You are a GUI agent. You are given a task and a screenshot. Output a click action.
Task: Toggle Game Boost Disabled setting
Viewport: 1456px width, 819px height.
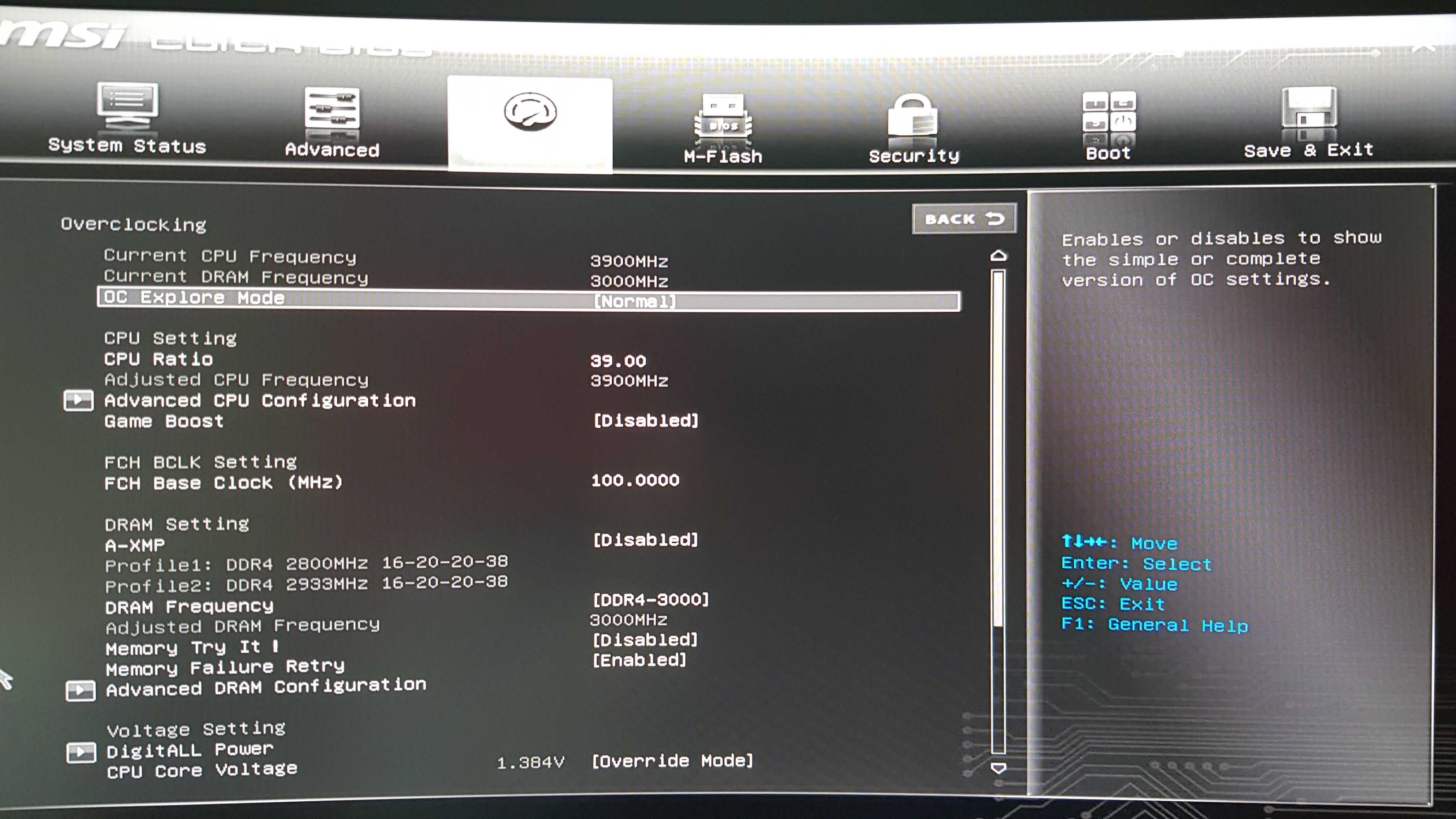pyautogui.click(x=645, y=421)
